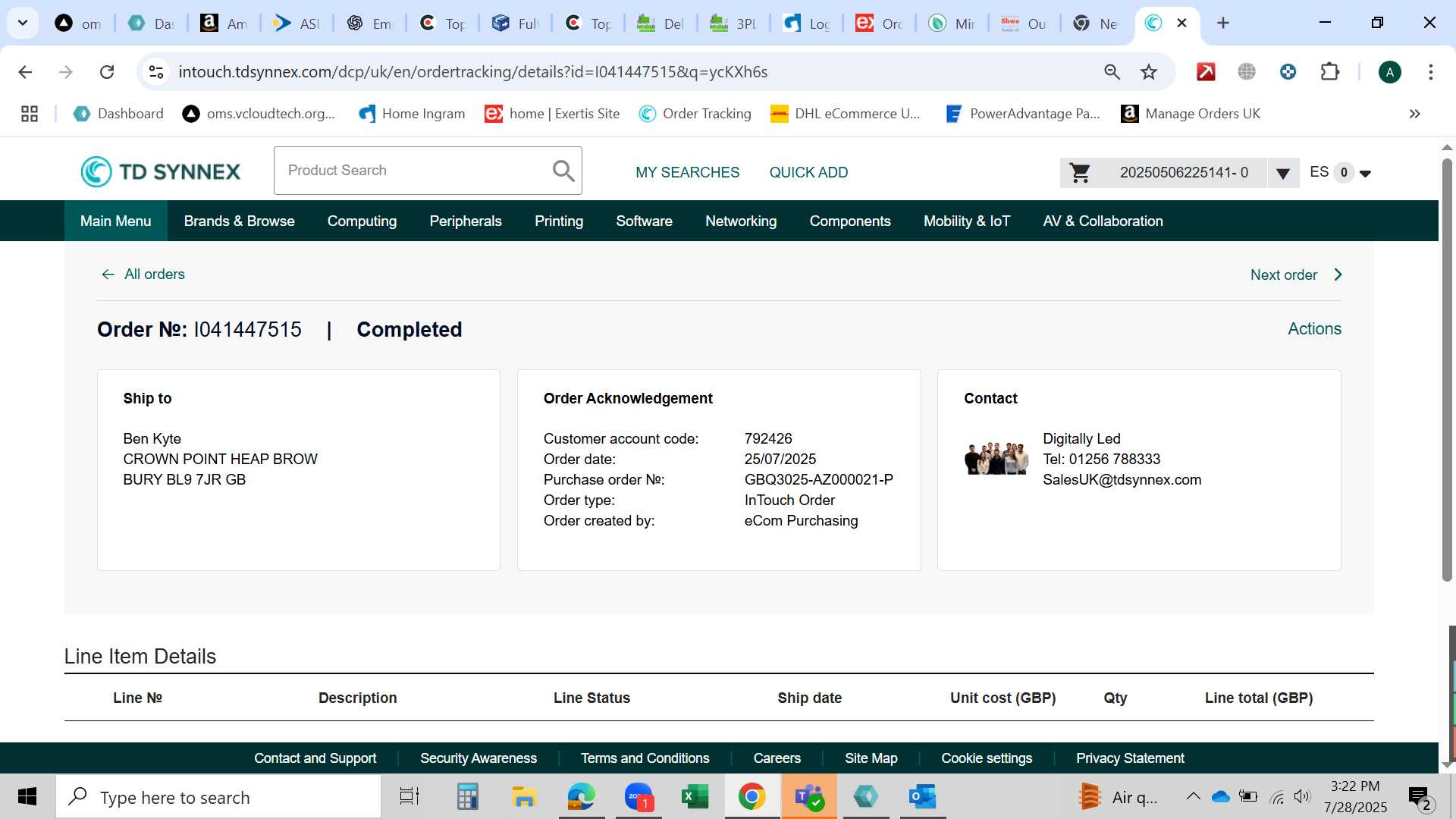This screenshot has height=819, width=1456.
Task: Open the Manage Orders UK bookmark
Action: point(1191,114)
